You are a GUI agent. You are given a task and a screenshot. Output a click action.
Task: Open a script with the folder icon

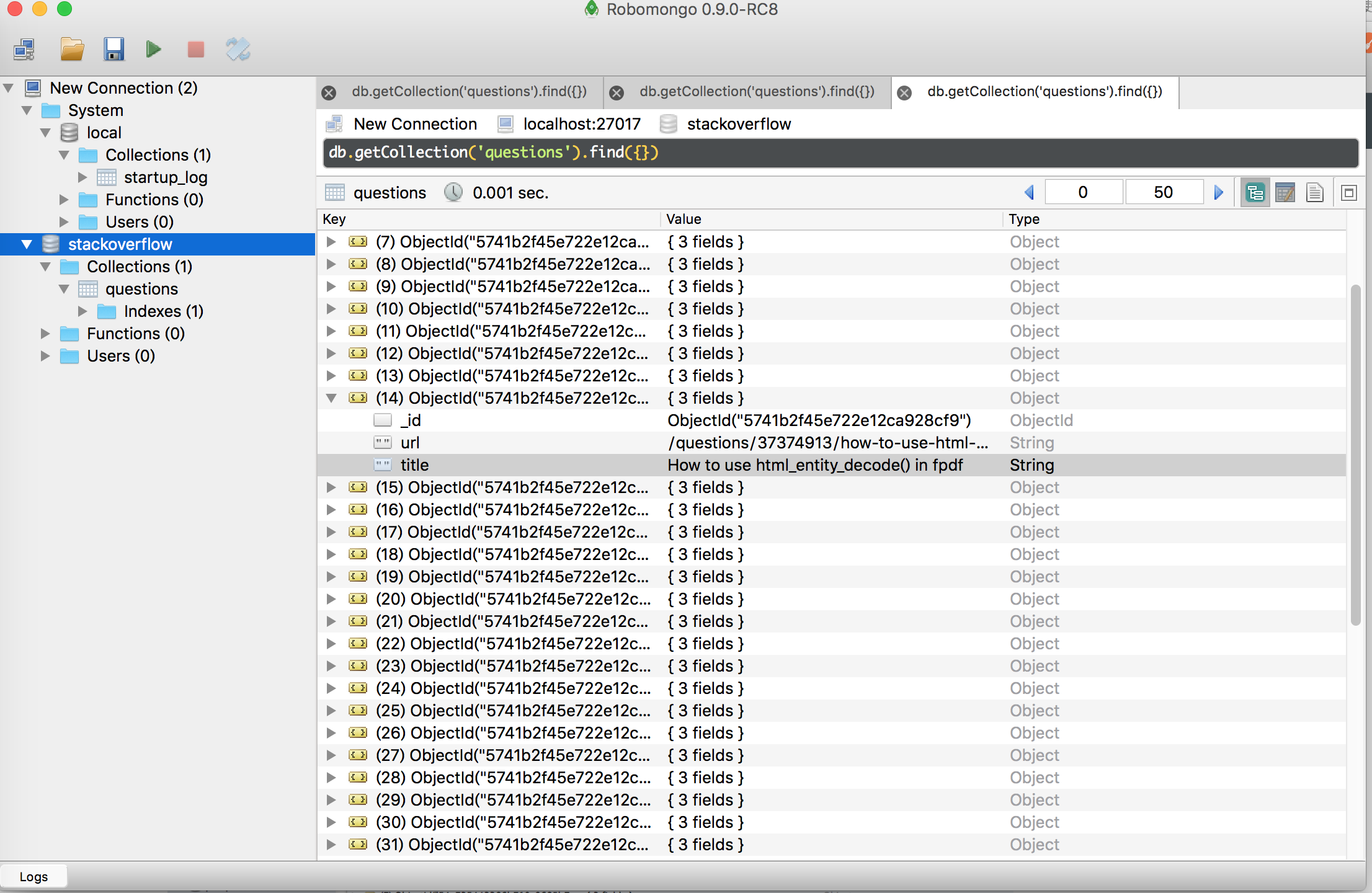72,50
